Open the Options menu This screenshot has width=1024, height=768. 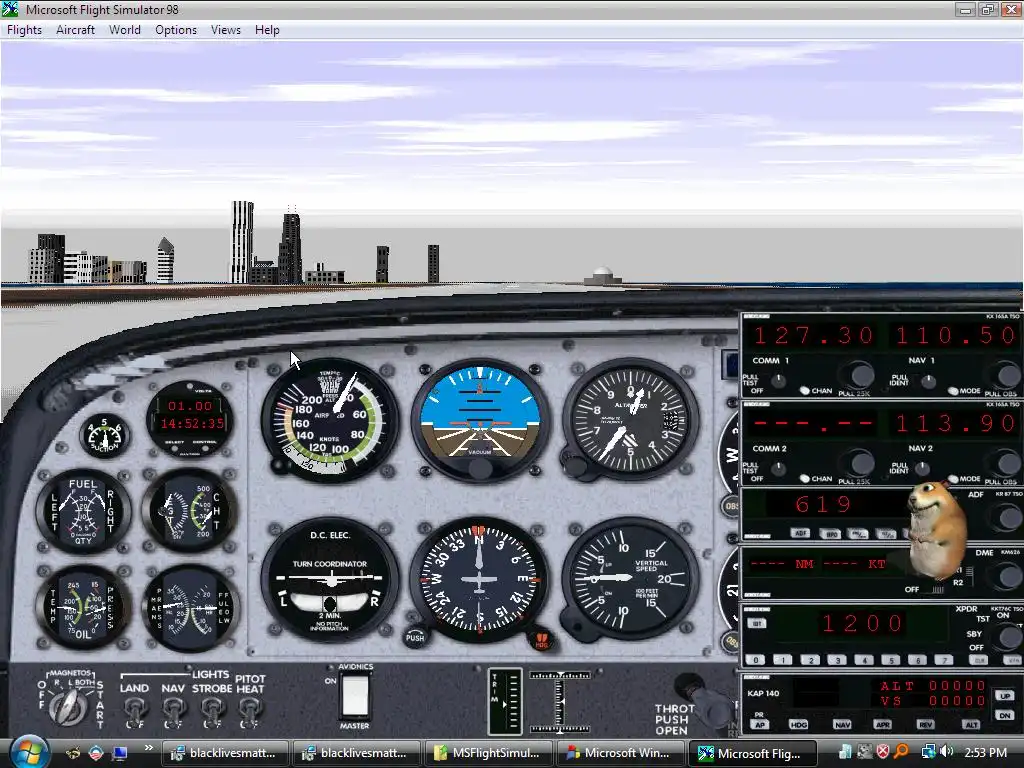pyautogui.click(x=176, y=30)
